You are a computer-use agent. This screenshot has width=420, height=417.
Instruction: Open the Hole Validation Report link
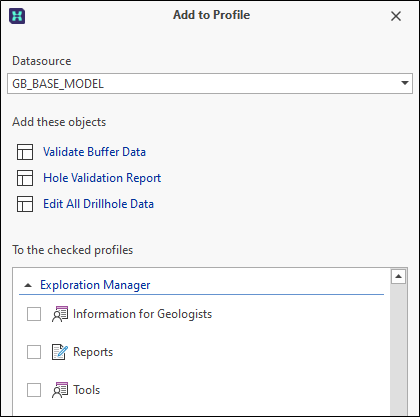[x=102, y=178]
